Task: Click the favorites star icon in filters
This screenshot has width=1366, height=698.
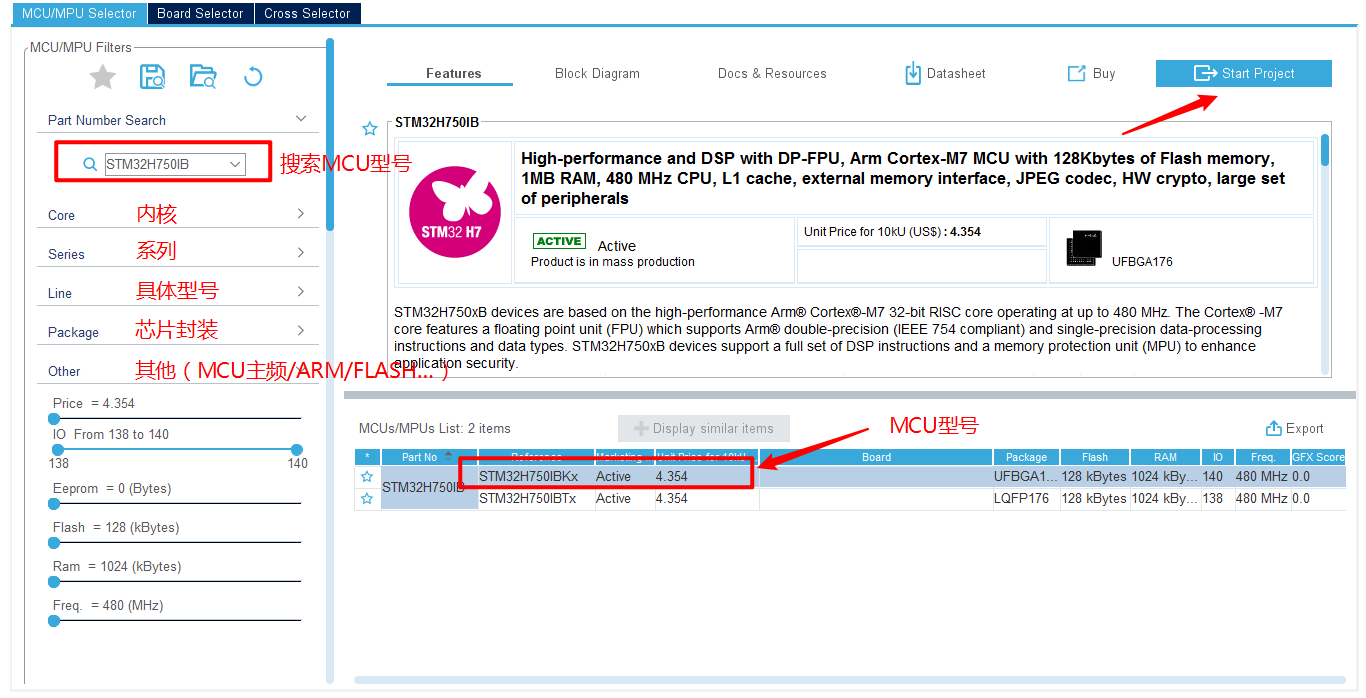Action: pyautogui.click(x=103, y=77)
